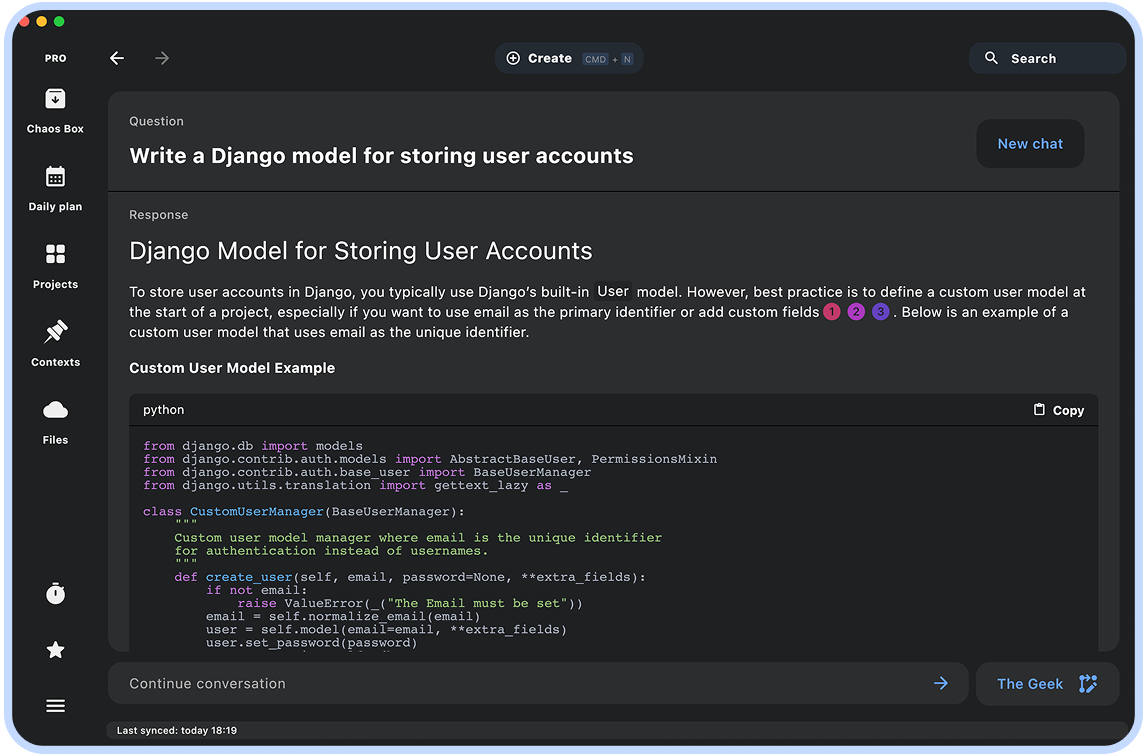The height and width of the screenshot is (756, 1147).
Task: Click the 'raise ValueError' code line
Action: pyautogui.click(x=410, y=603)
